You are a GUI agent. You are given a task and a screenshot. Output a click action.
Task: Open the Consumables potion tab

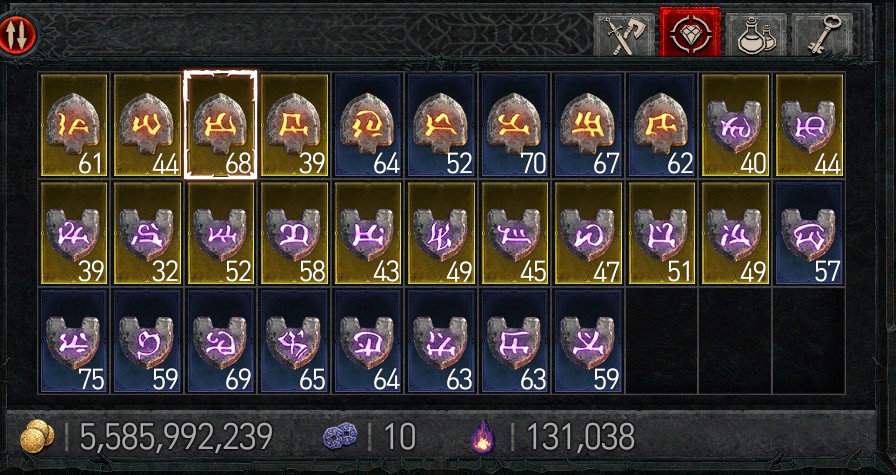(756, 35)
